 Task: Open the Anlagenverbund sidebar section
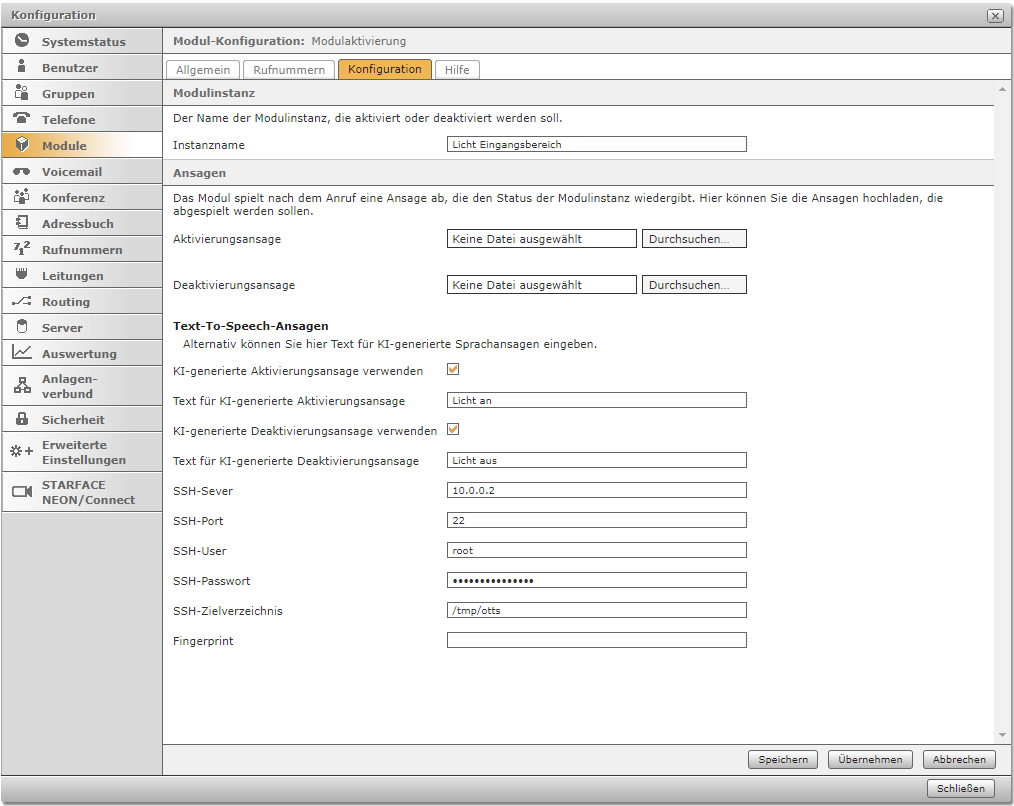(x=81, y=386)
